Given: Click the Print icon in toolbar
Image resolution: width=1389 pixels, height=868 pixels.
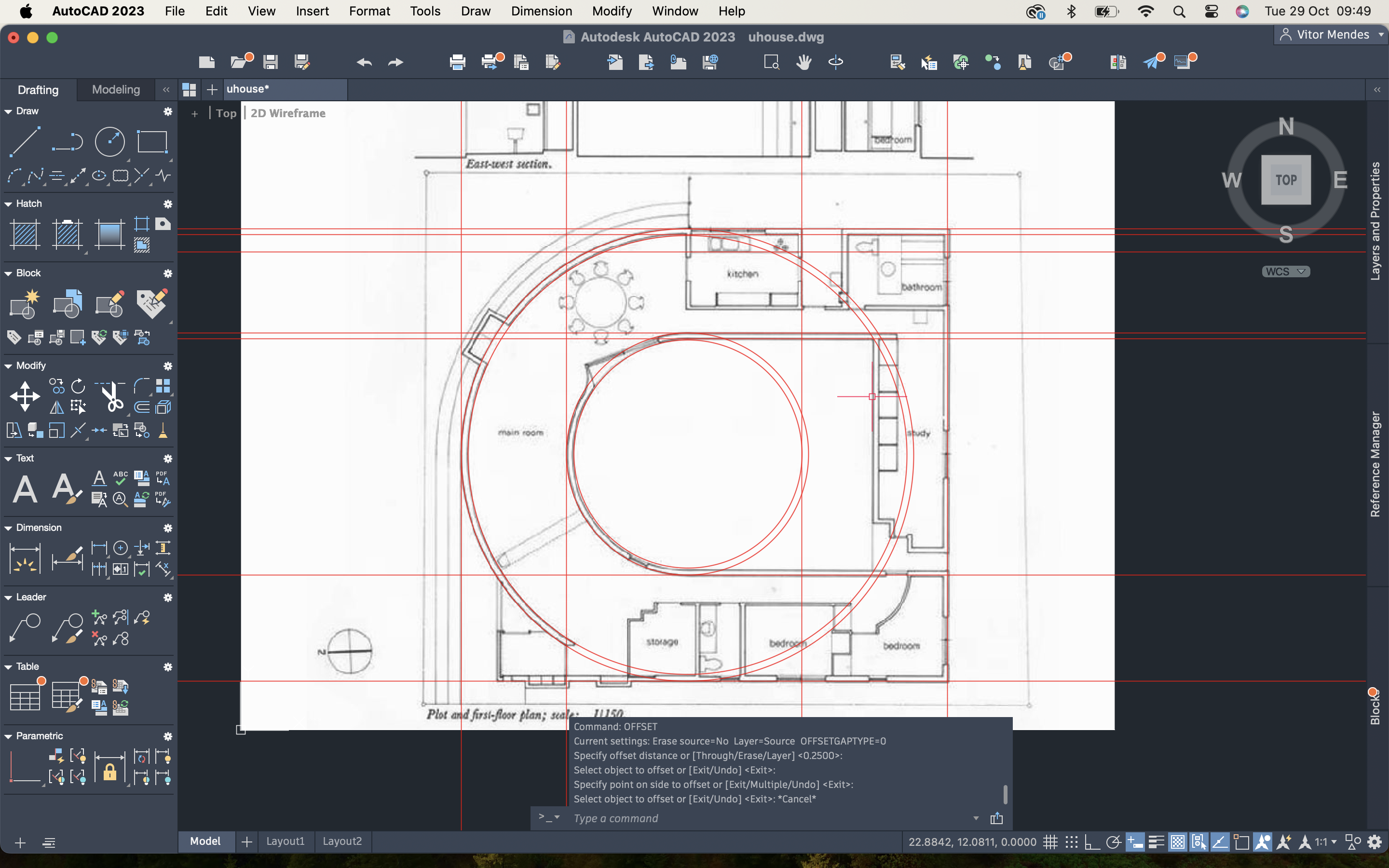Looking at the screenshot, I should coord(457,62).
